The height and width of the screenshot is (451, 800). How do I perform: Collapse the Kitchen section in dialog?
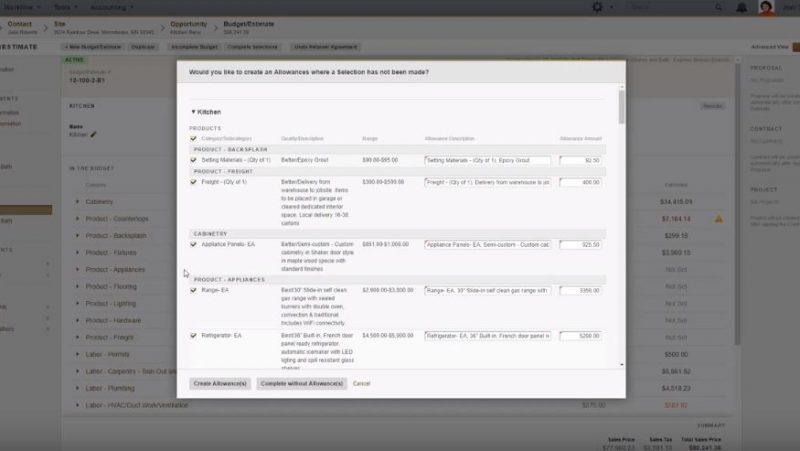193,112
